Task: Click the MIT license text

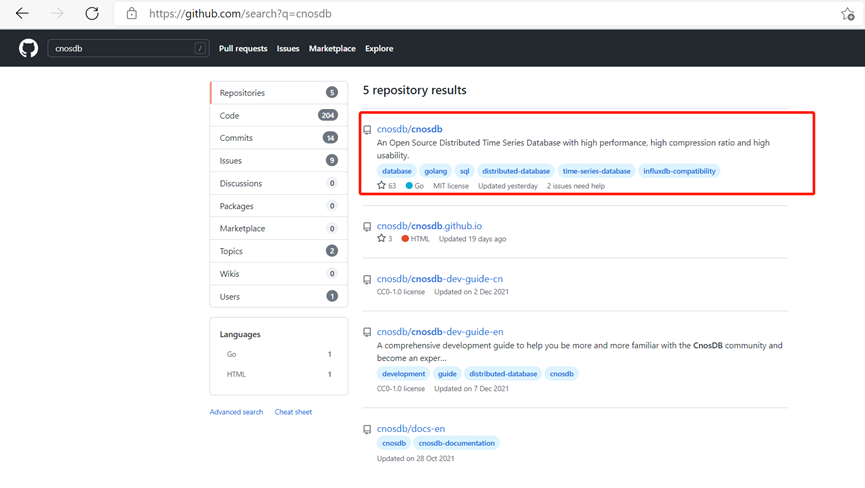Action: point(451,186)
